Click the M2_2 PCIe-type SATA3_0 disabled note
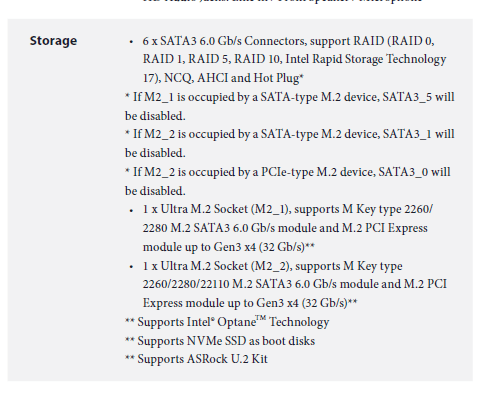Image resolution: width=488 pixels, height=420 pixels. [x=288, y=181]
